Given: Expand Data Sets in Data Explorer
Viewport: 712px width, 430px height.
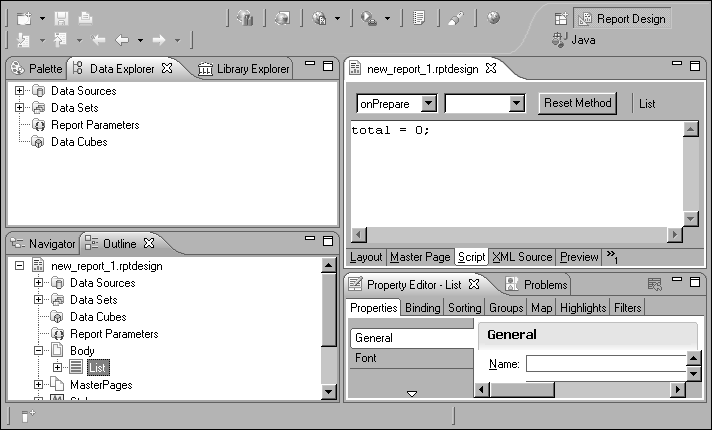Looking at the screenshot, I should click(19, 108).
